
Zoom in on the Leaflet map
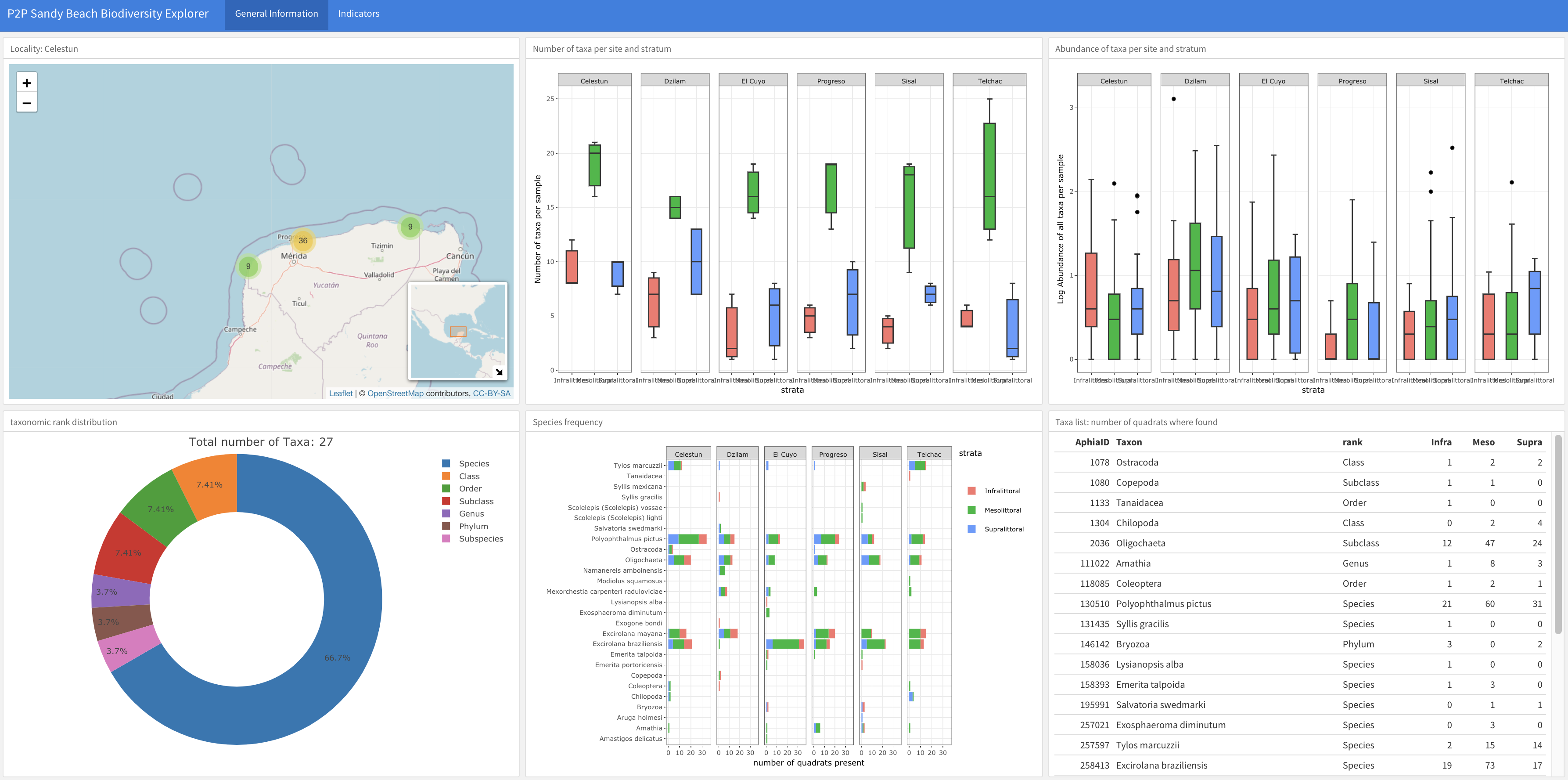(26, 83)
